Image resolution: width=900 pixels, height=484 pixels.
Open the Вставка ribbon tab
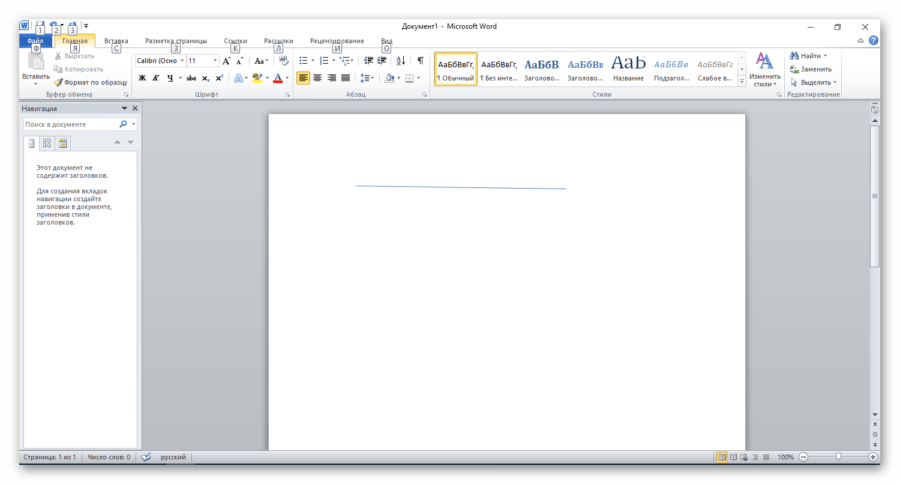click(116, 41)
